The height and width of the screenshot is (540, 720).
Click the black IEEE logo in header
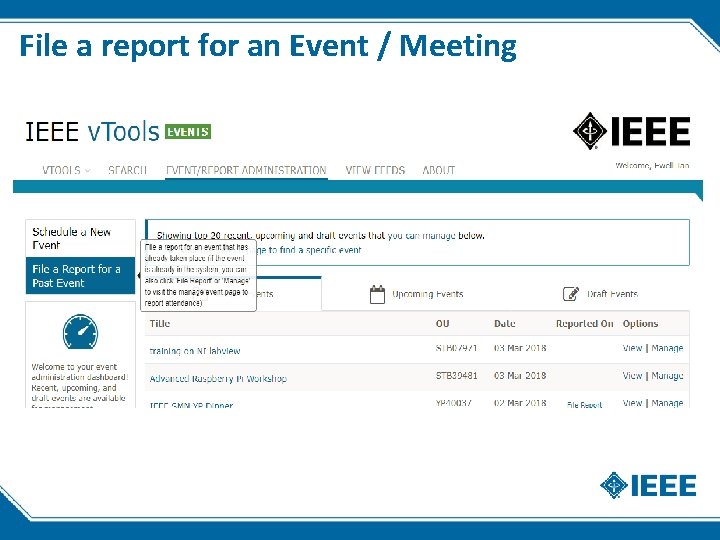click(632, 131)
